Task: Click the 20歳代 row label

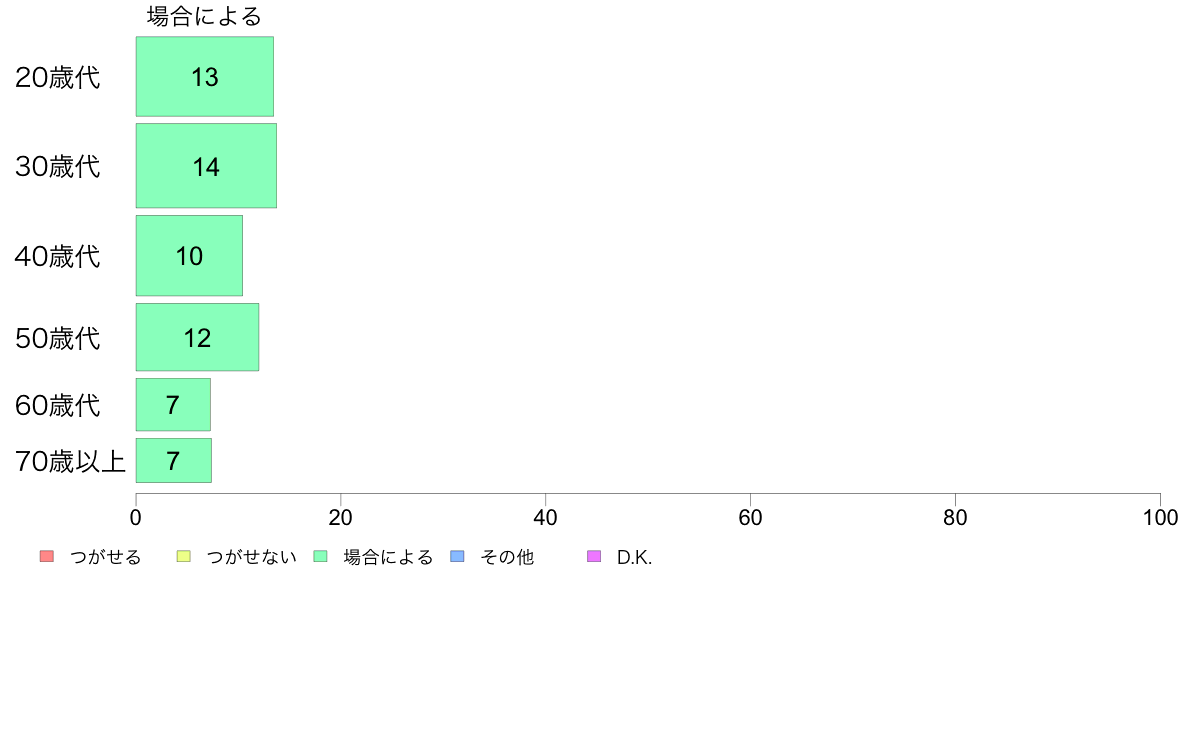Action: [58, 77]
